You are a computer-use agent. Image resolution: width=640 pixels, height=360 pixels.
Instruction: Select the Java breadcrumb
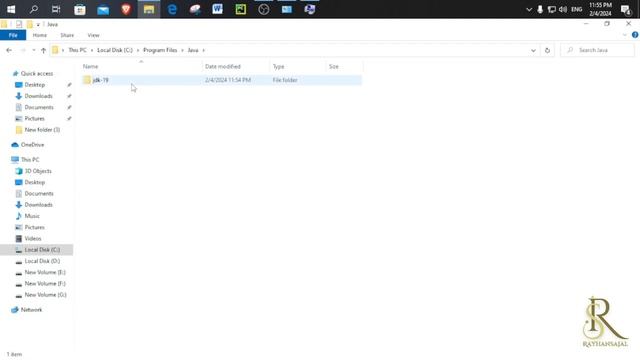click(x=193, y=50)
